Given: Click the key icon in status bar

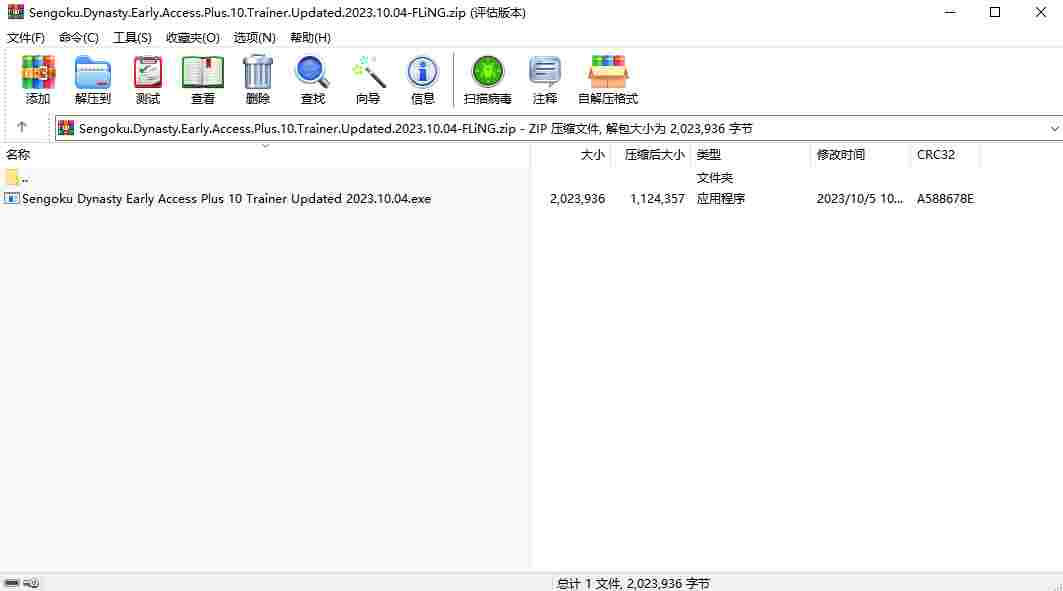Looking at the screenshot, I should pos(31,583).
